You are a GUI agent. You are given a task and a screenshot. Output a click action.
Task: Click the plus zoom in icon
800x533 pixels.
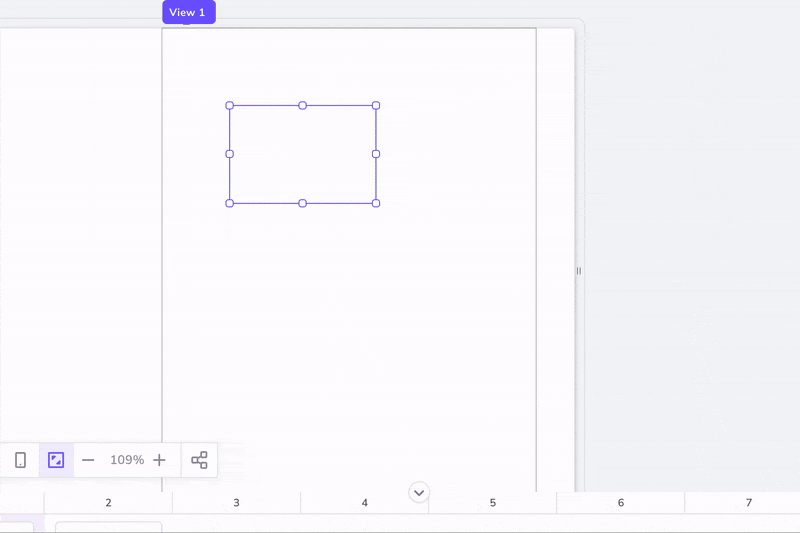point(159,460)
